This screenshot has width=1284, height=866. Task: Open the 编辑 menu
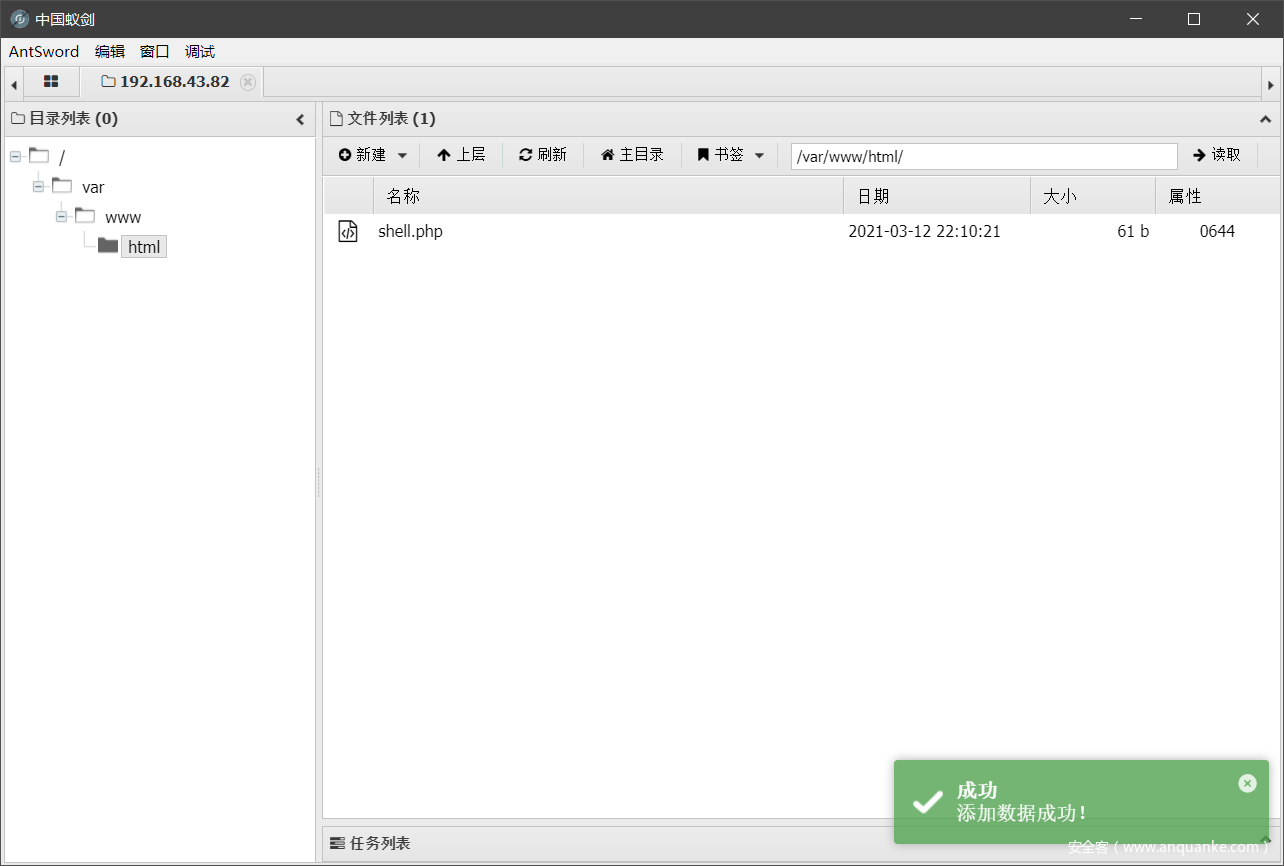pos(110,52)
